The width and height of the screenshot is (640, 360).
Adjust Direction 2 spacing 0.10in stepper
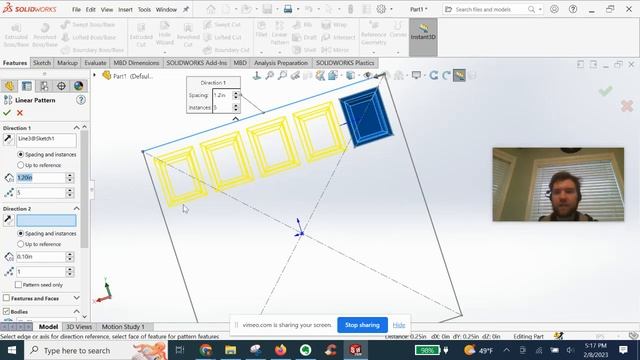tap(69, 257)
